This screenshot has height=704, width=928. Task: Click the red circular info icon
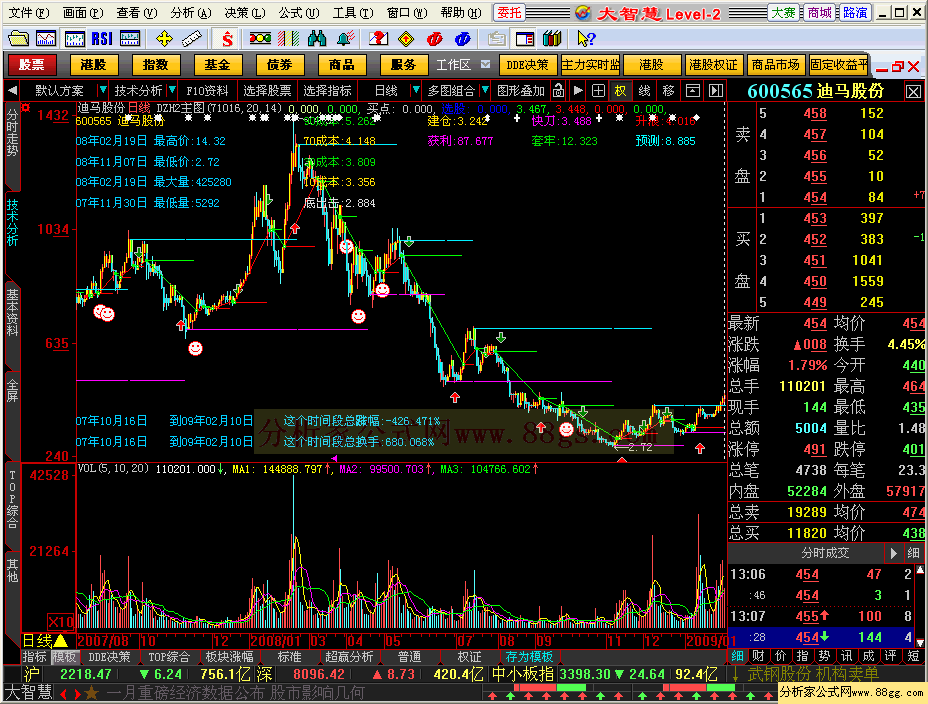point(434,39)
